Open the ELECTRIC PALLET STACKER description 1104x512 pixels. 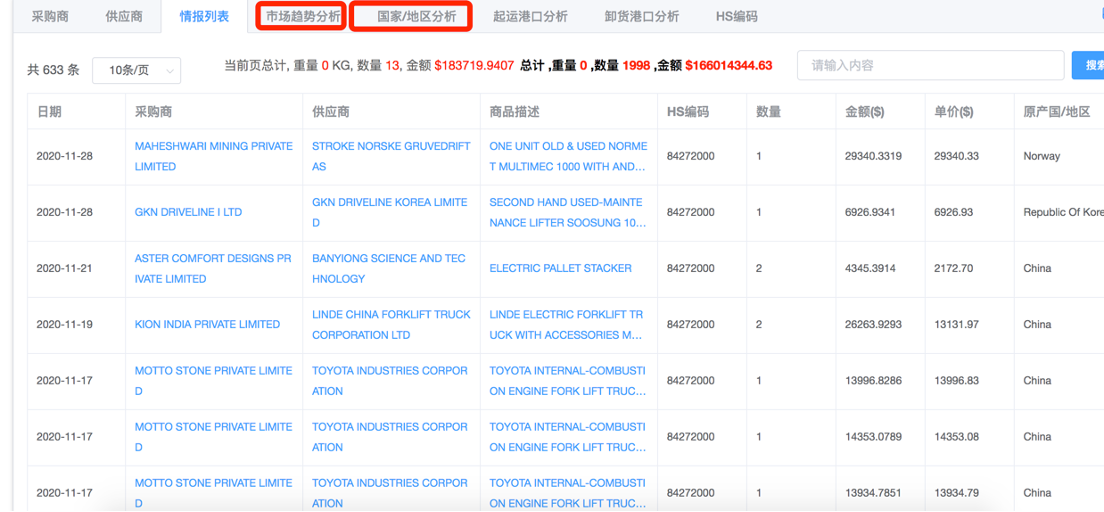tap(560, 268)
